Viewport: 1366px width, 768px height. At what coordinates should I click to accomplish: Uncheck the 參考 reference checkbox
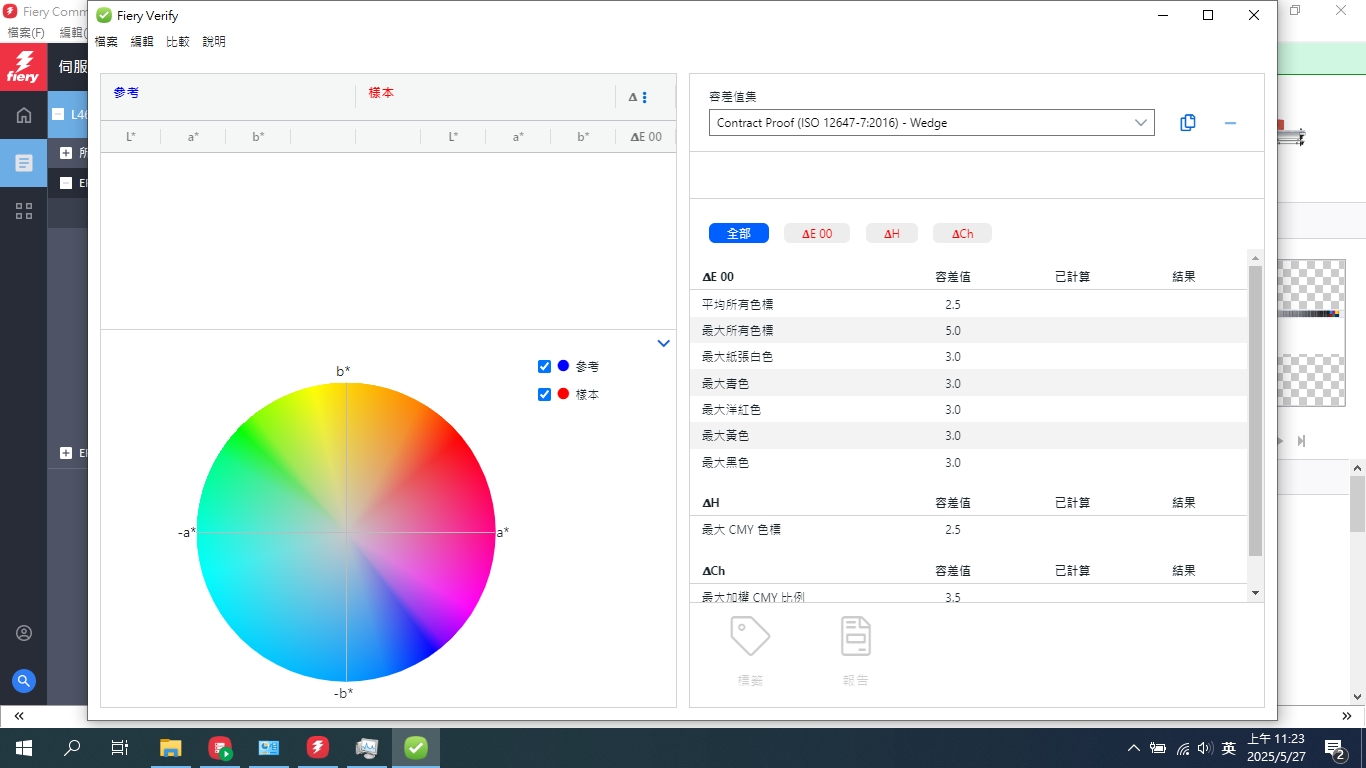pyautogui.click(x=544, y=366)
